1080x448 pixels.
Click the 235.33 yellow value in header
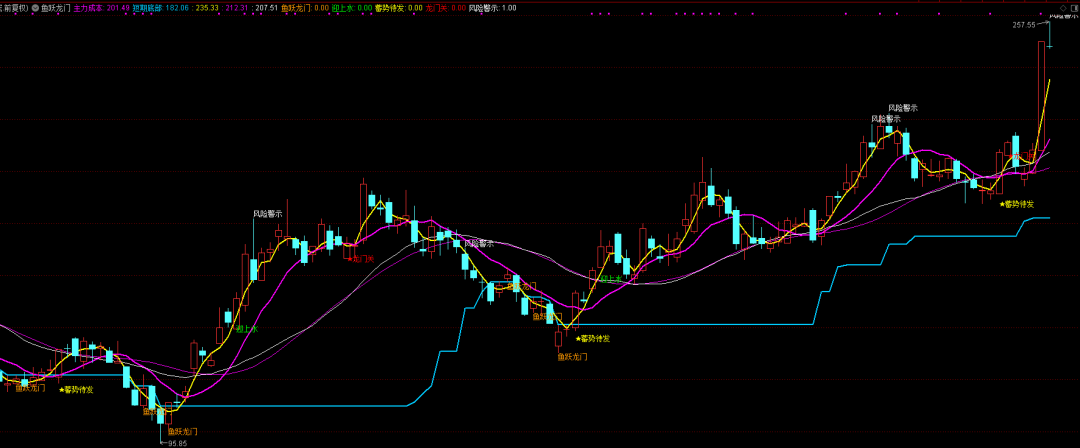click(207, 7)
